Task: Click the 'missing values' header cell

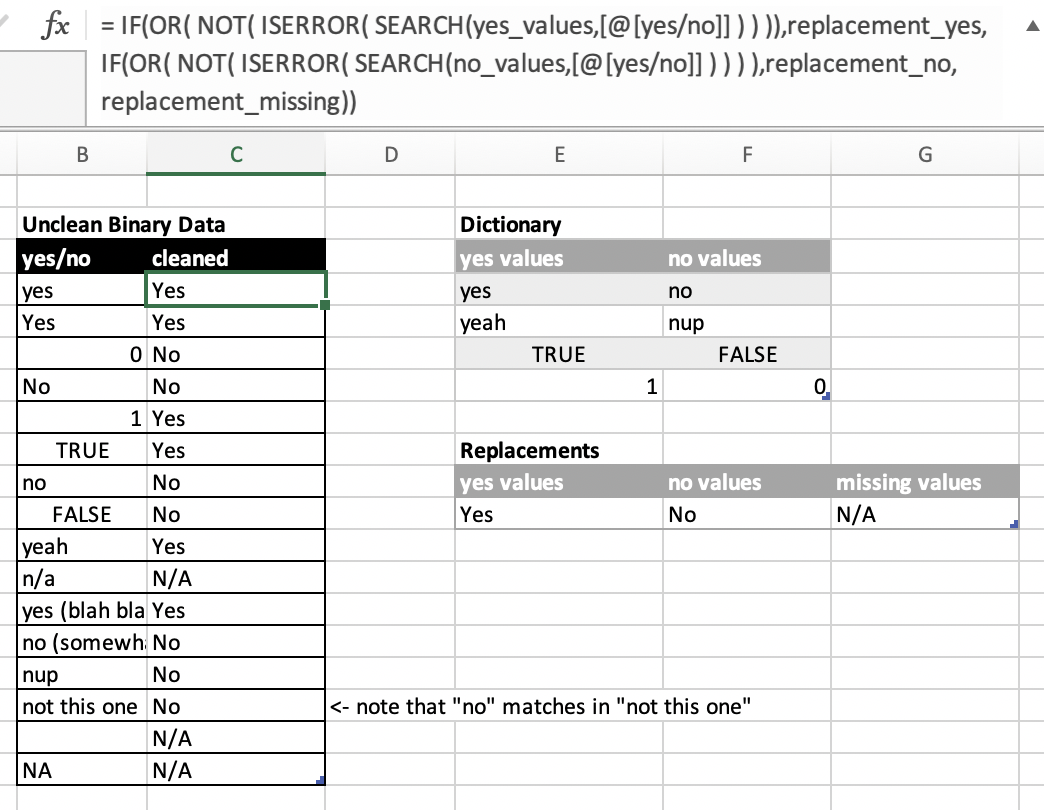Action: (x=924, y=483)
